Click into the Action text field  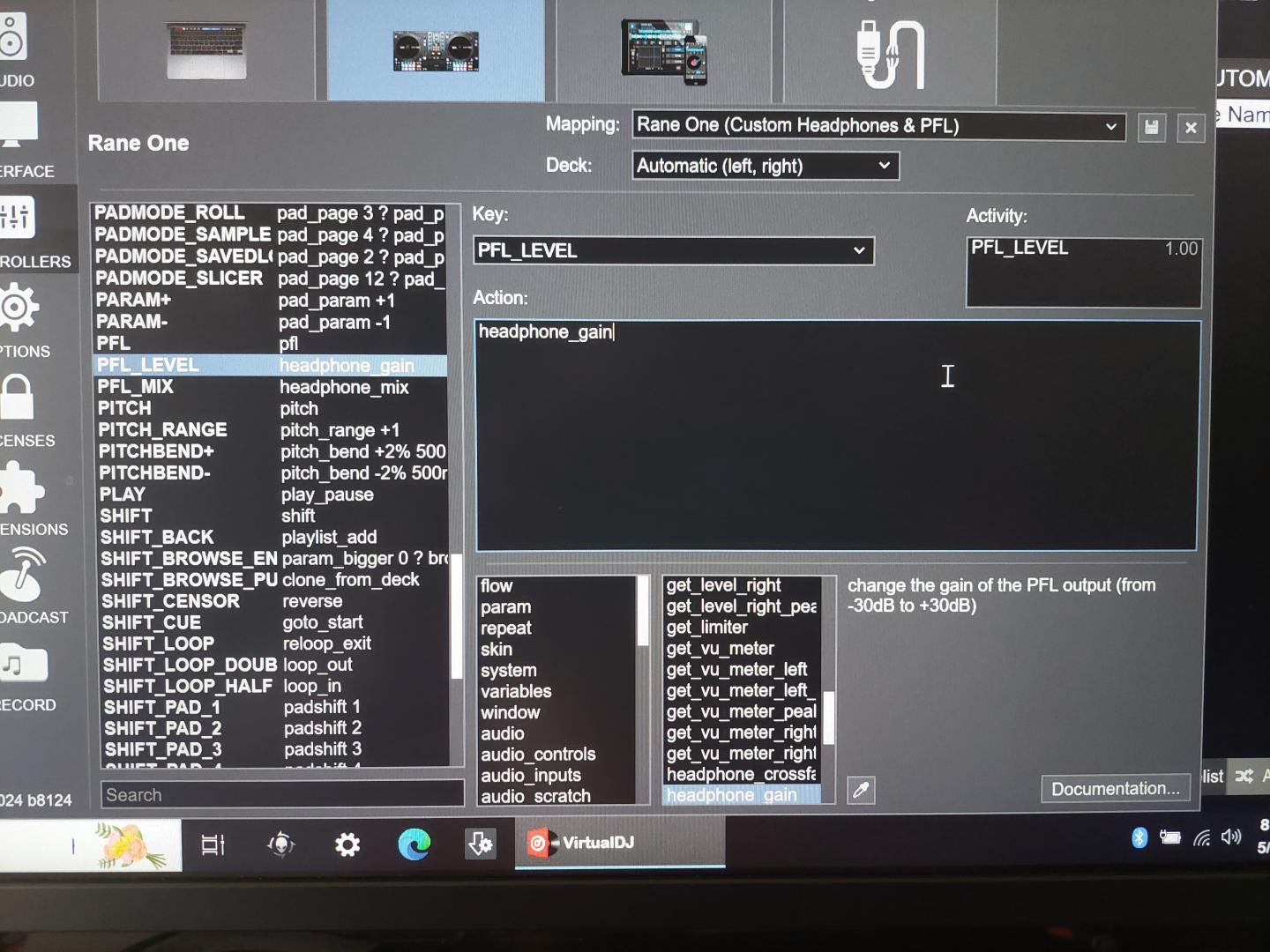pos(836,436)
